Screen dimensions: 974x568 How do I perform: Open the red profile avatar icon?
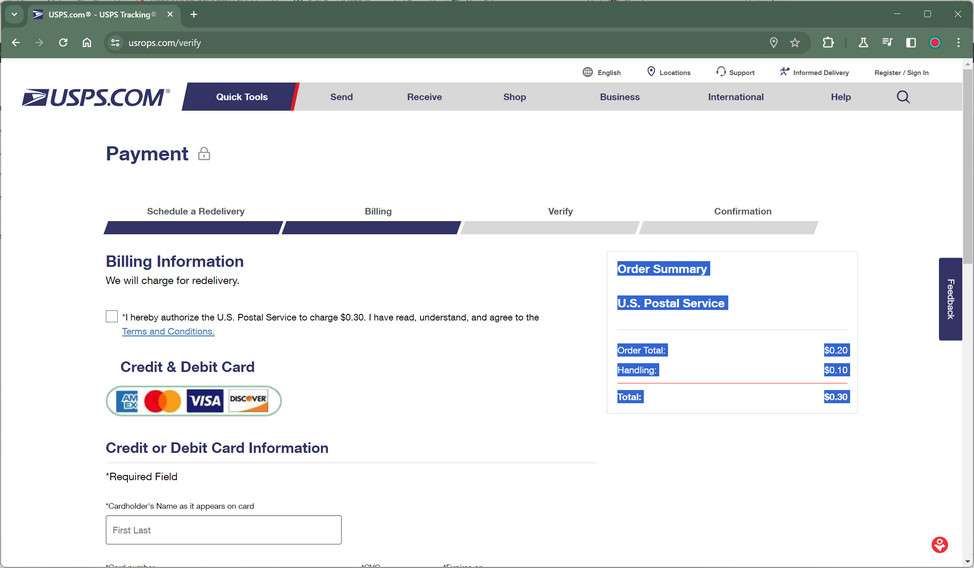click(934, 42)
